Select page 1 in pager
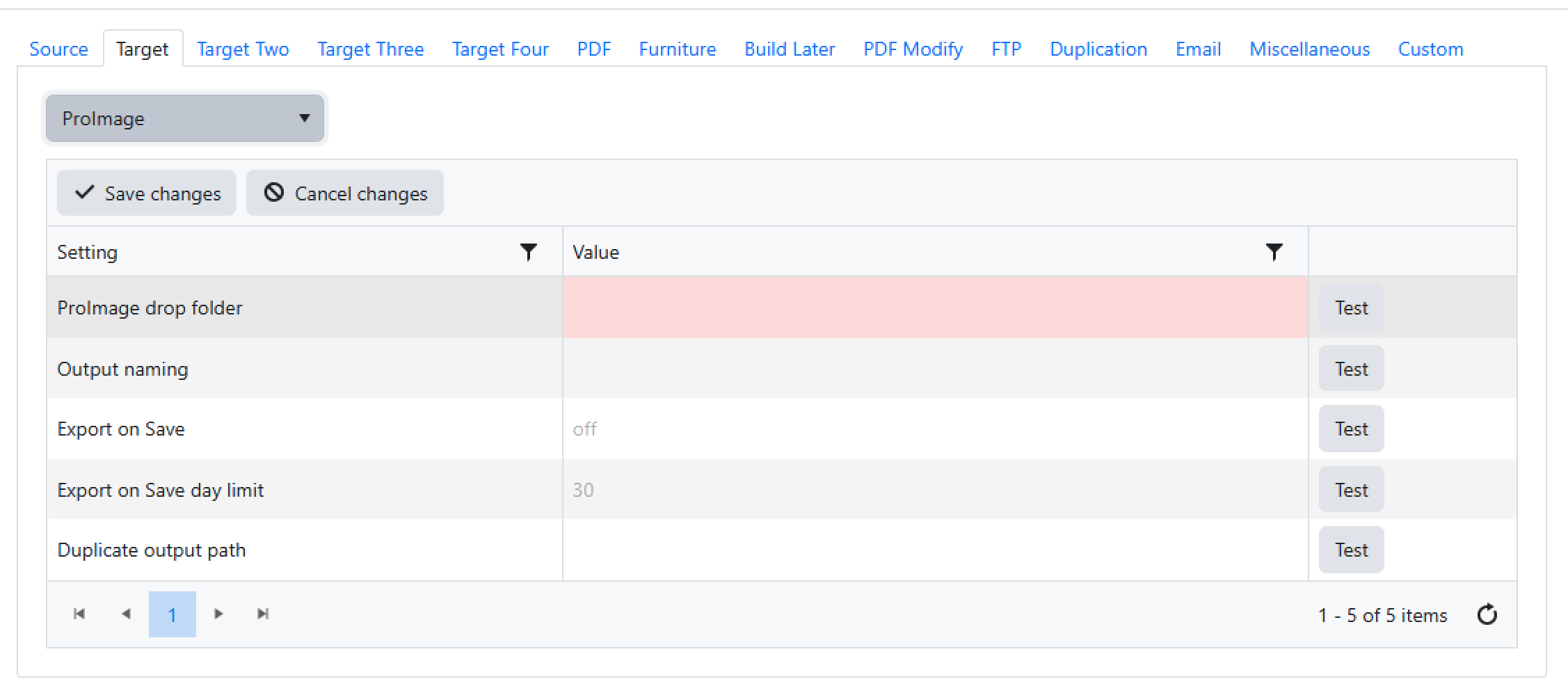The height and width of the screenshot is (693, 1568). 172,614
